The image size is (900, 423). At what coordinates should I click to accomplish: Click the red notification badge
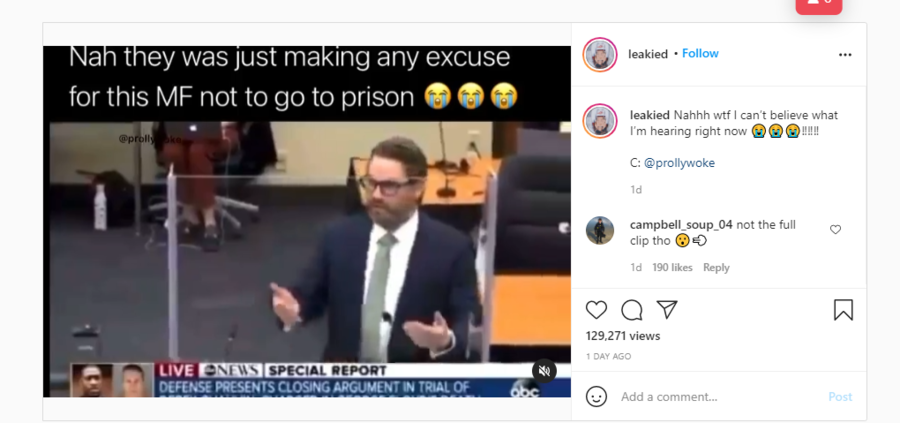click(818, 6)
